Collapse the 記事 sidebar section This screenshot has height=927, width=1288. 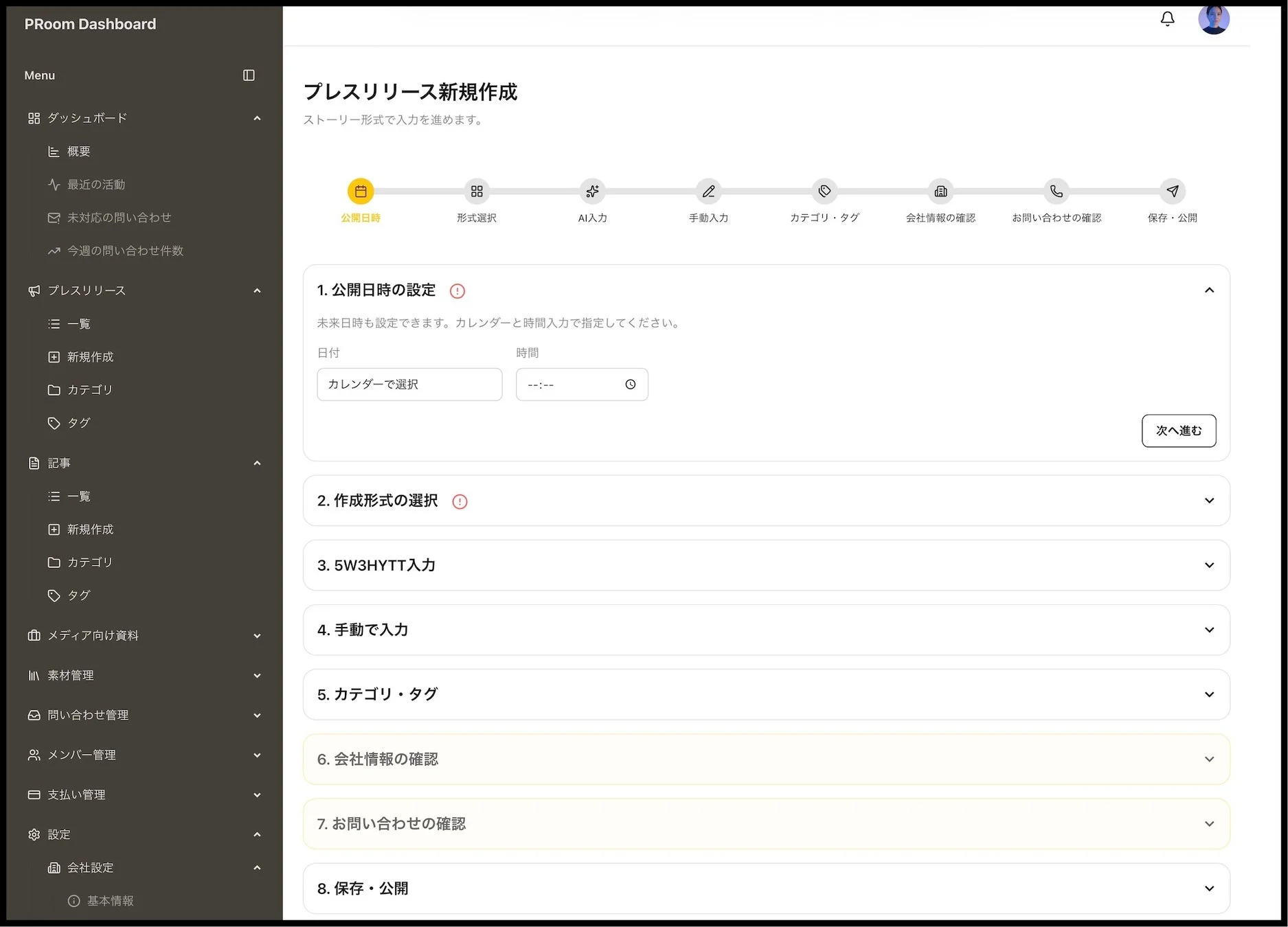click(257, 463)
